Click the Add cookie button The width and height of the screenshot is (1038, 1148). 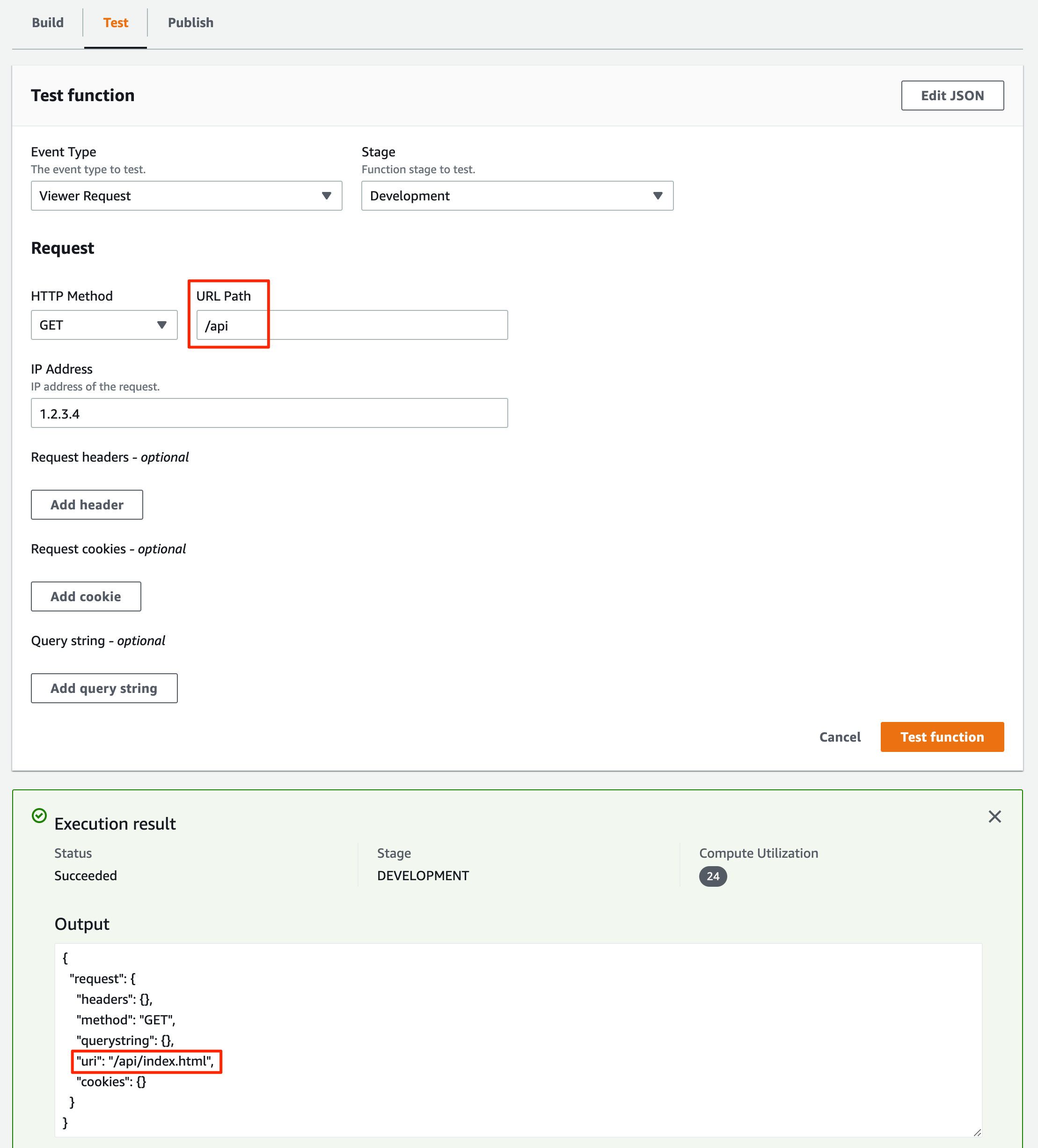point(86,596)
